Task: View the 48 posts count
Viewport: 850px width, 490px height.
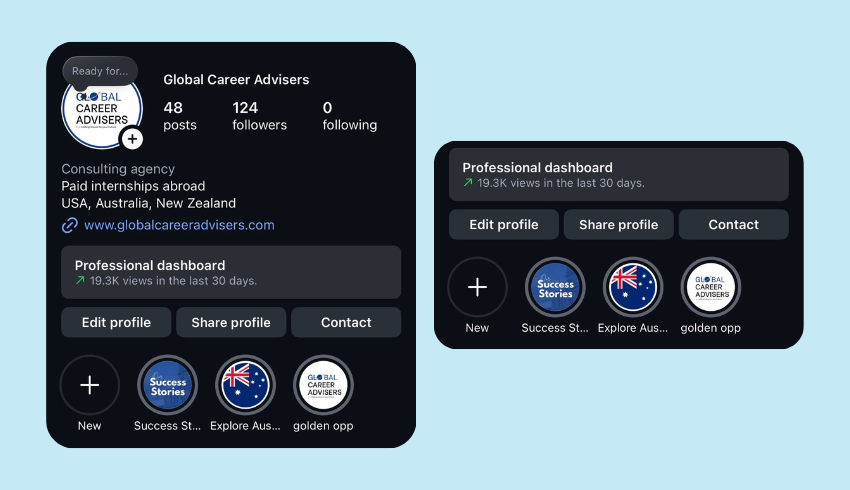Action: click(x=179, y=116)
